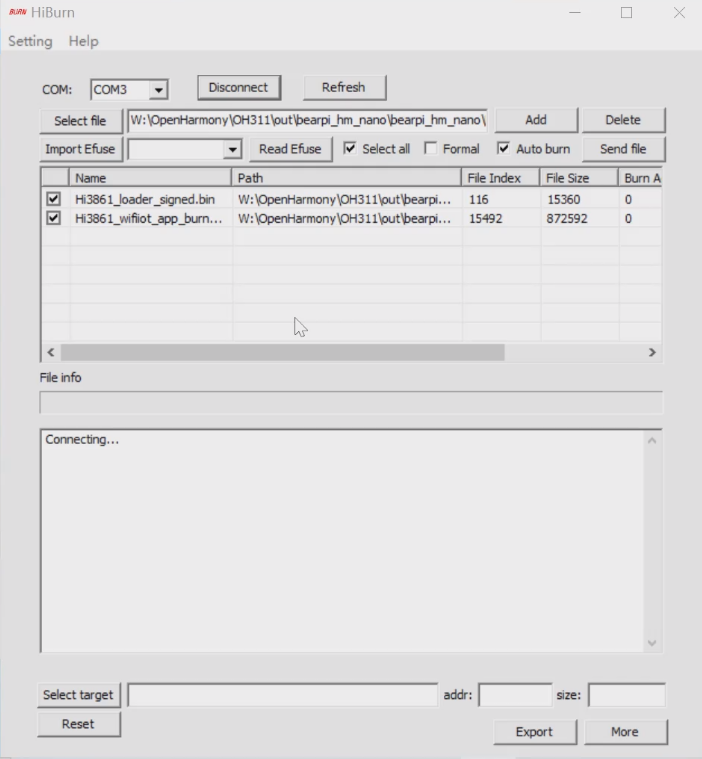Click the More button

click(625, 732)
